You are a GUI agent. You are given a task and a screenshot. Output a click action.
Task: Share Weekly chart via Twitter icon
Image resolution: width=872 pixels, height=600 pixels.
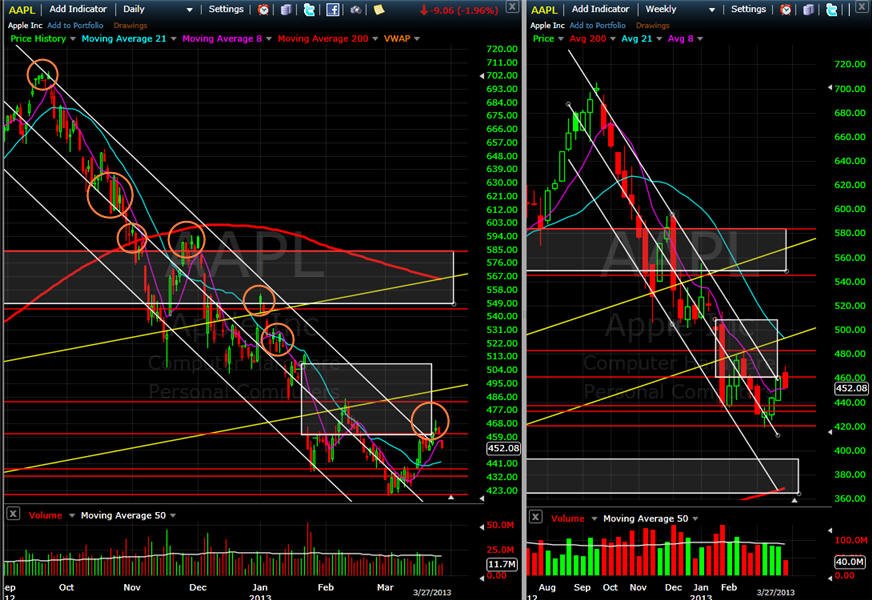coord(832,9)
